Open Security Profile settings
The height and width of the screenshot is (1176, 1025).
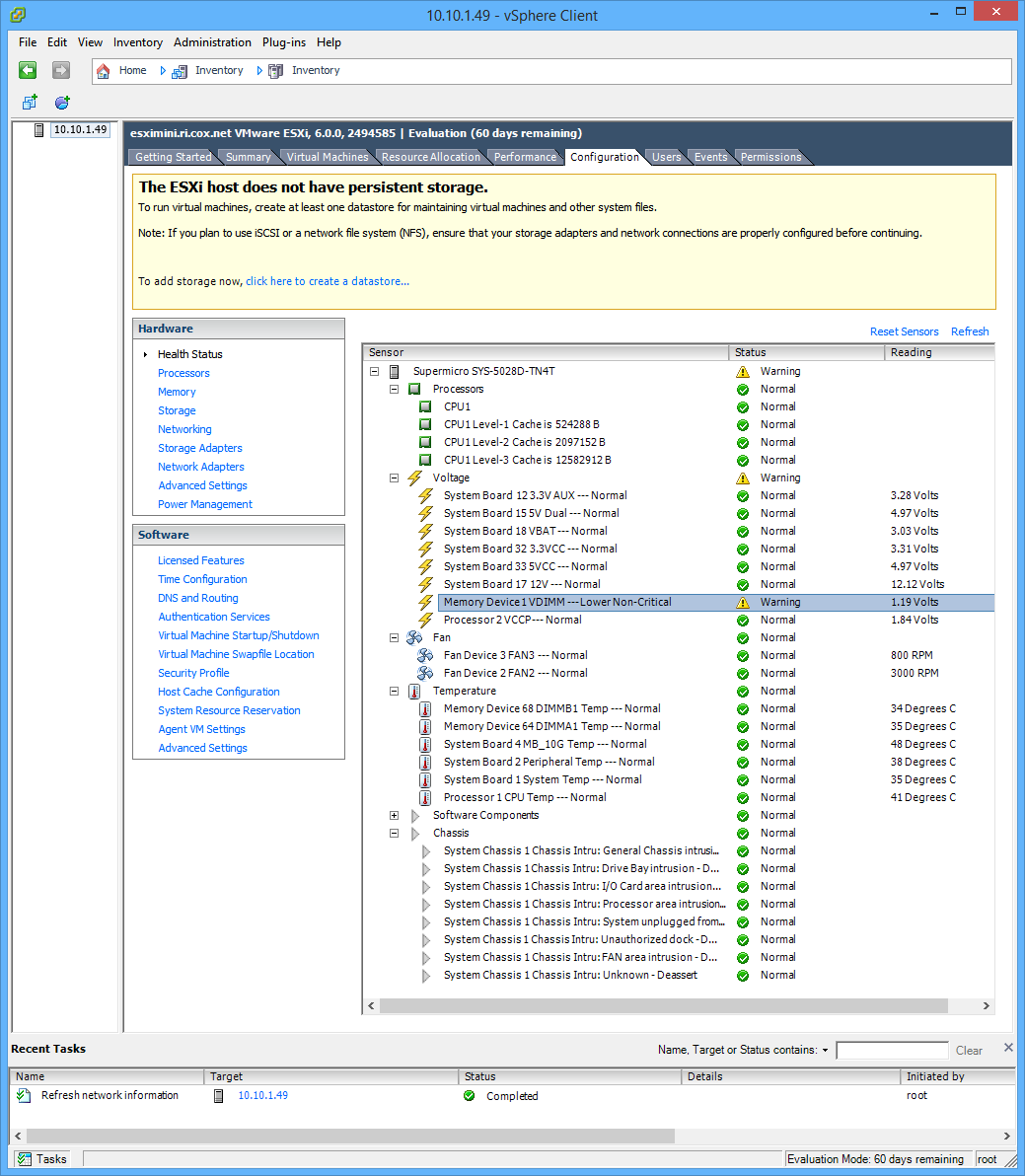coord(193,673)
